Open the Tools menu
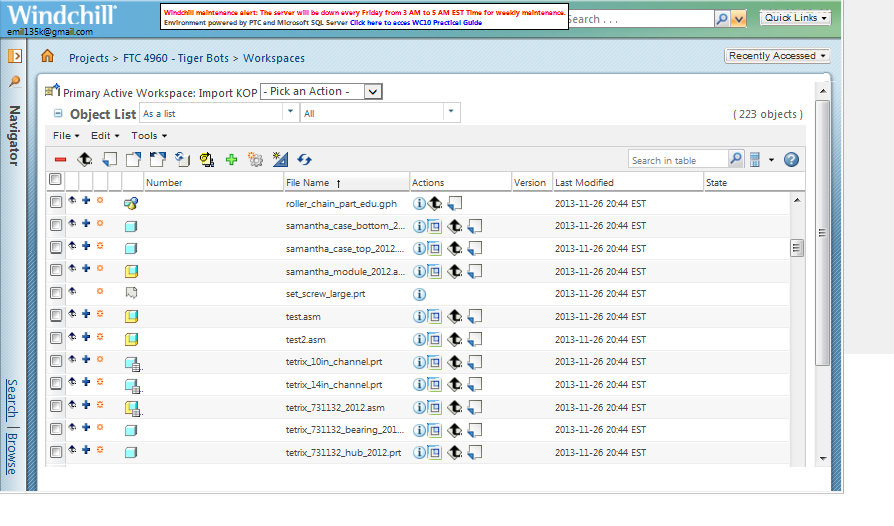The height and width of the screenshot is (526, 894). pos(149,136)
